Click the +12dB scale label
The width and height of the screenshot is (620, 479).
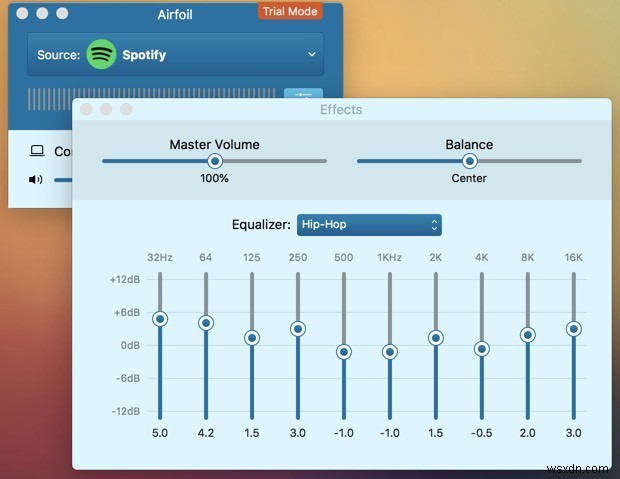(125, 280)
